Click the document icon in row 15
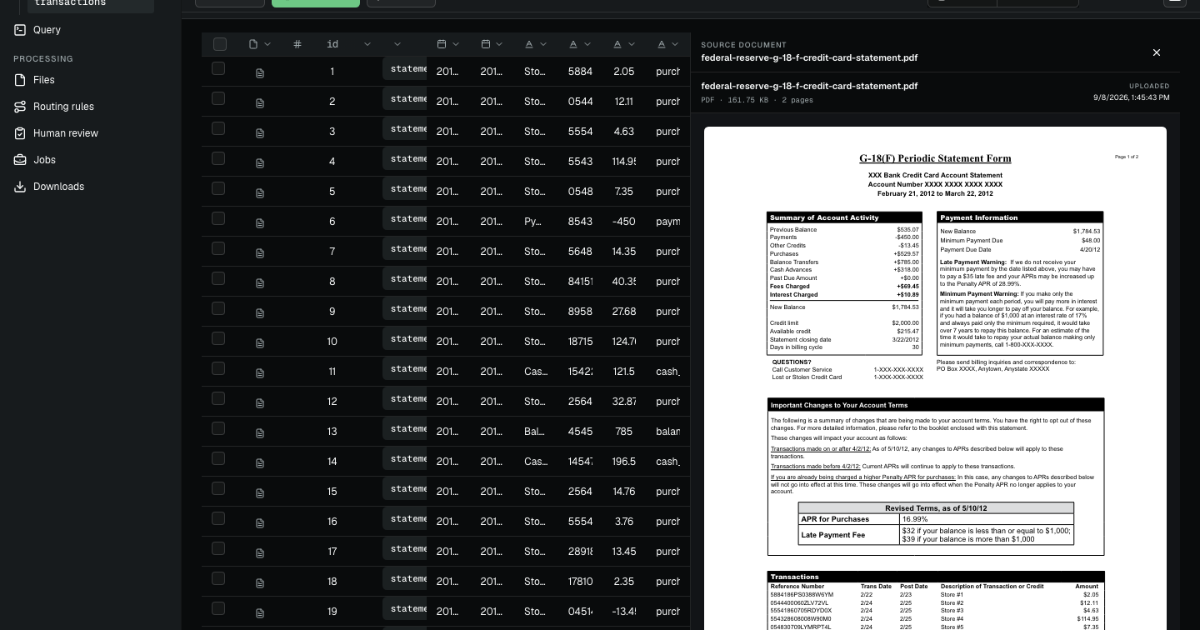1200x630 pixels. 260,493
